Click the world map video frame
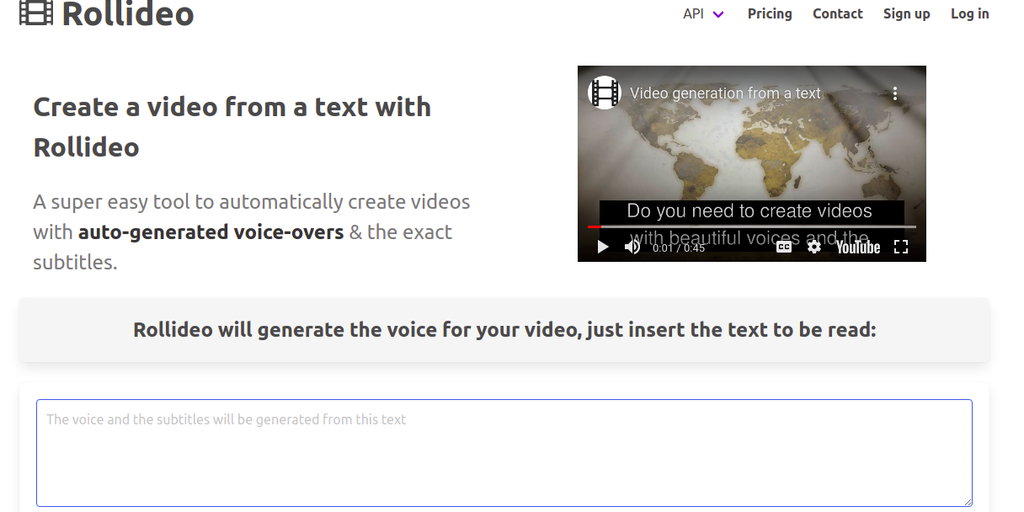1024x512 pixels. (x=750, y=150)
